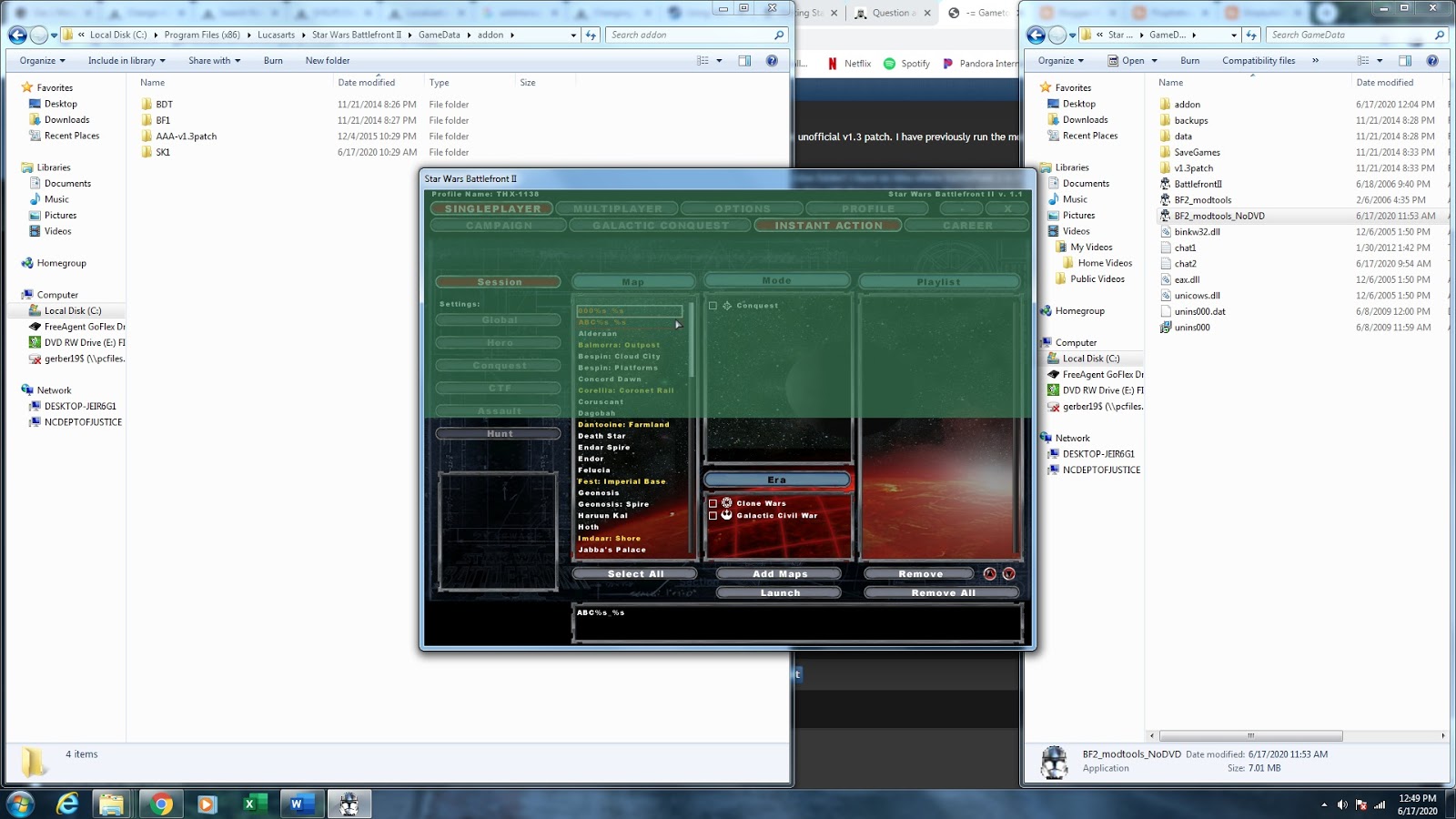Select the Galactic Conquest tab

click(661, 226)
